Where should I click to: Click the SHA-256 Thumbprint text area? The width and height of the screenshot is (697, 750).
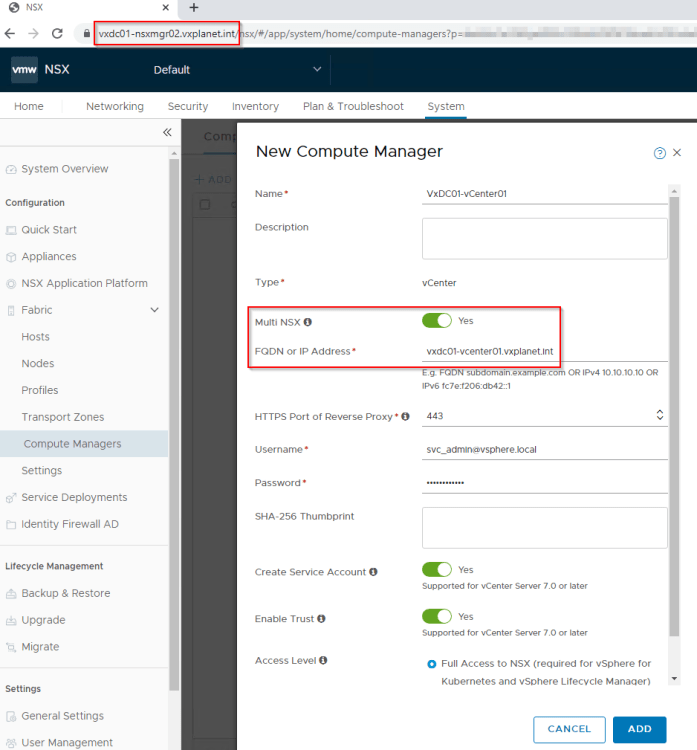(x=544, y=528)
